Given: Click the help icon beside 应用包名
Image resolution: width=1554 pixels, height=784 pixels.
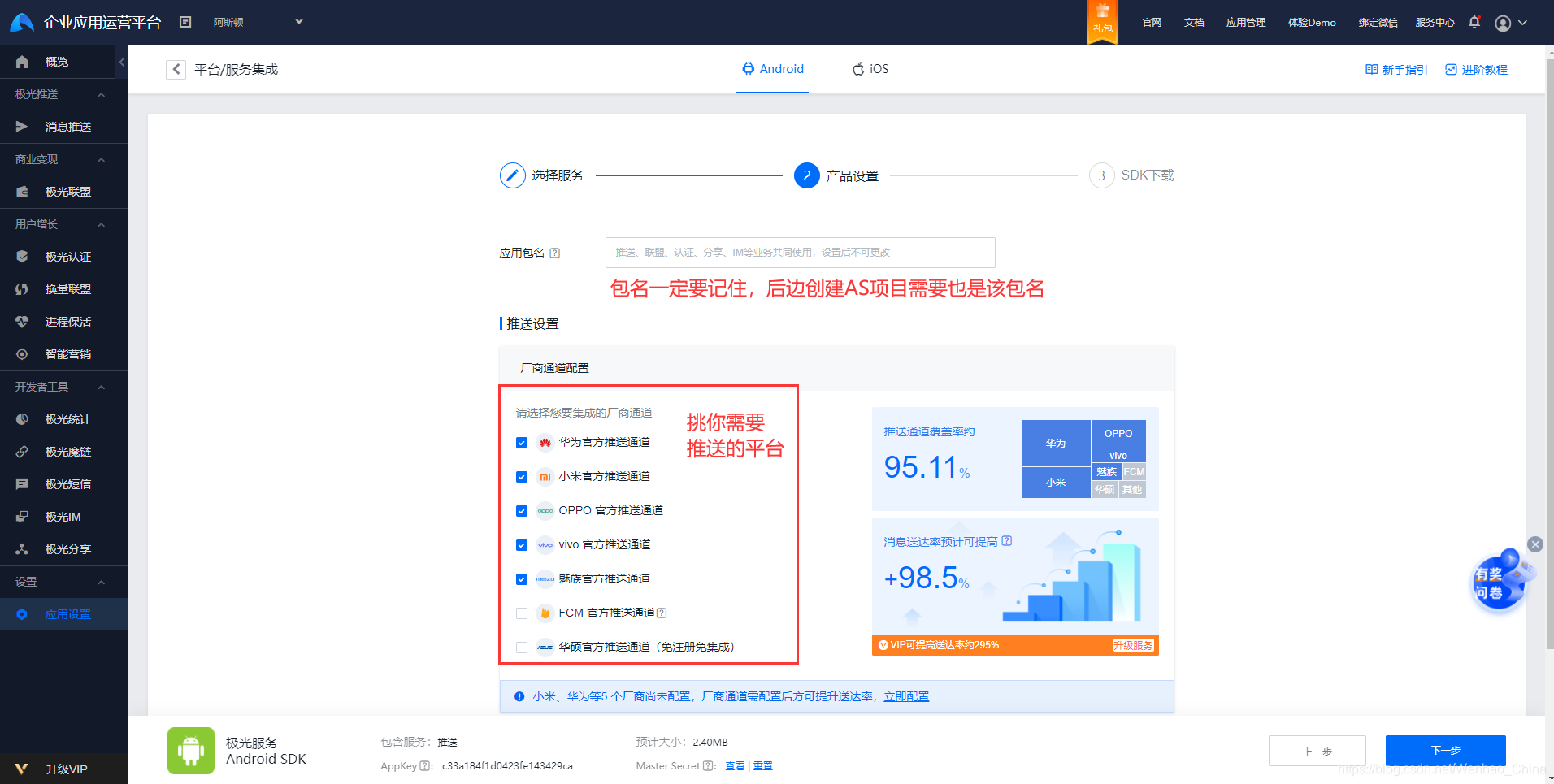Looking at the screenshot, I should (x=555, y=253).
